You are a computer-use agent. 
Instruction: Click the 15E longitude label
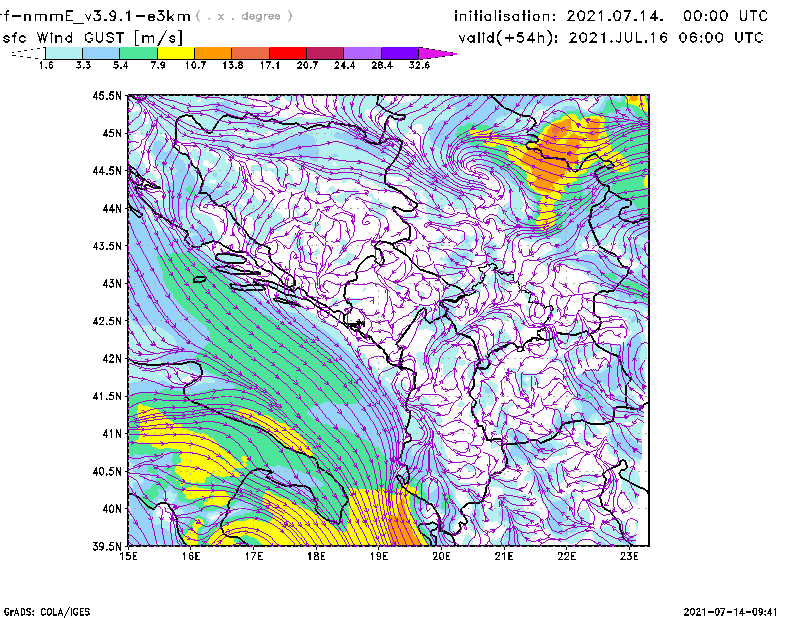pyautogui.click(x=128, y=556)
